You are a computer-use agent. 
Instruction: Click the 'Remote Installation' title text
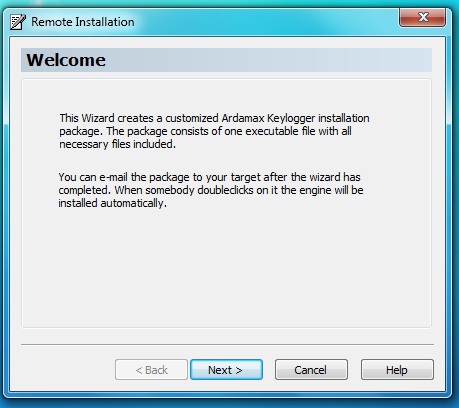click(x=83, y=22)
